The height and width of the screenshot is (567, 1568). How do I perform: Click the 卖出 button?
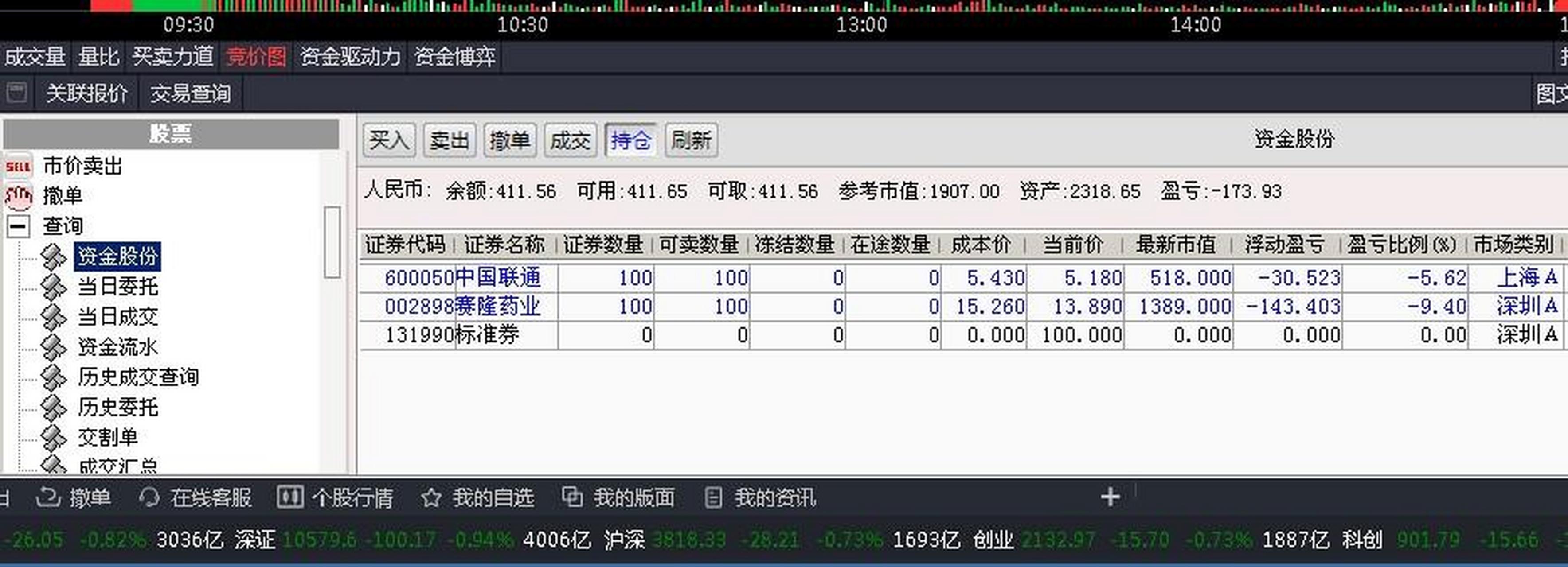coord(449,140)
